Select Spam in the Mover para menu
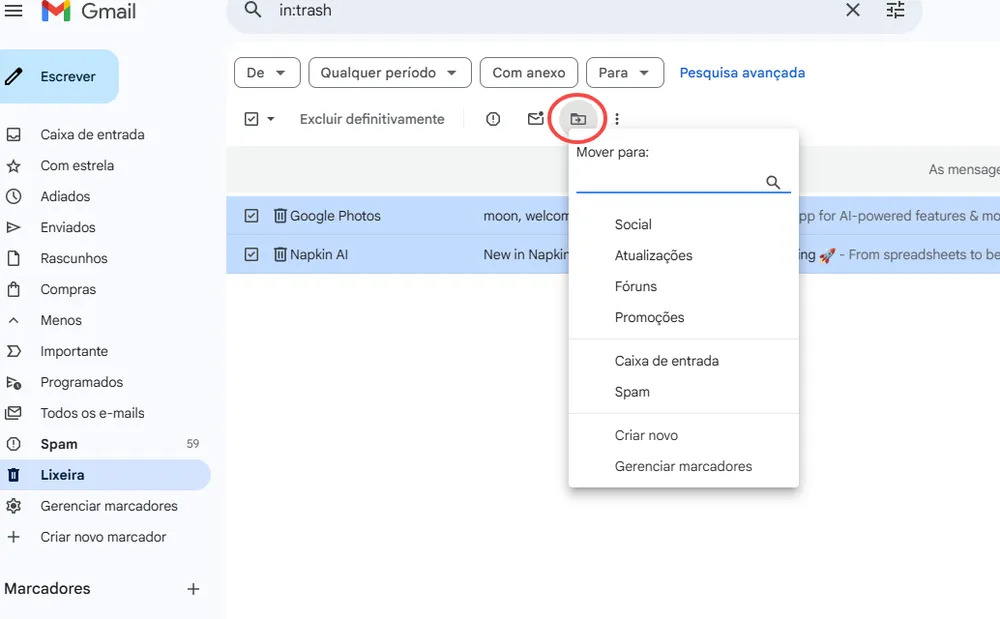The width and height of the screenshot is (1000, 619). pos(631,391)
